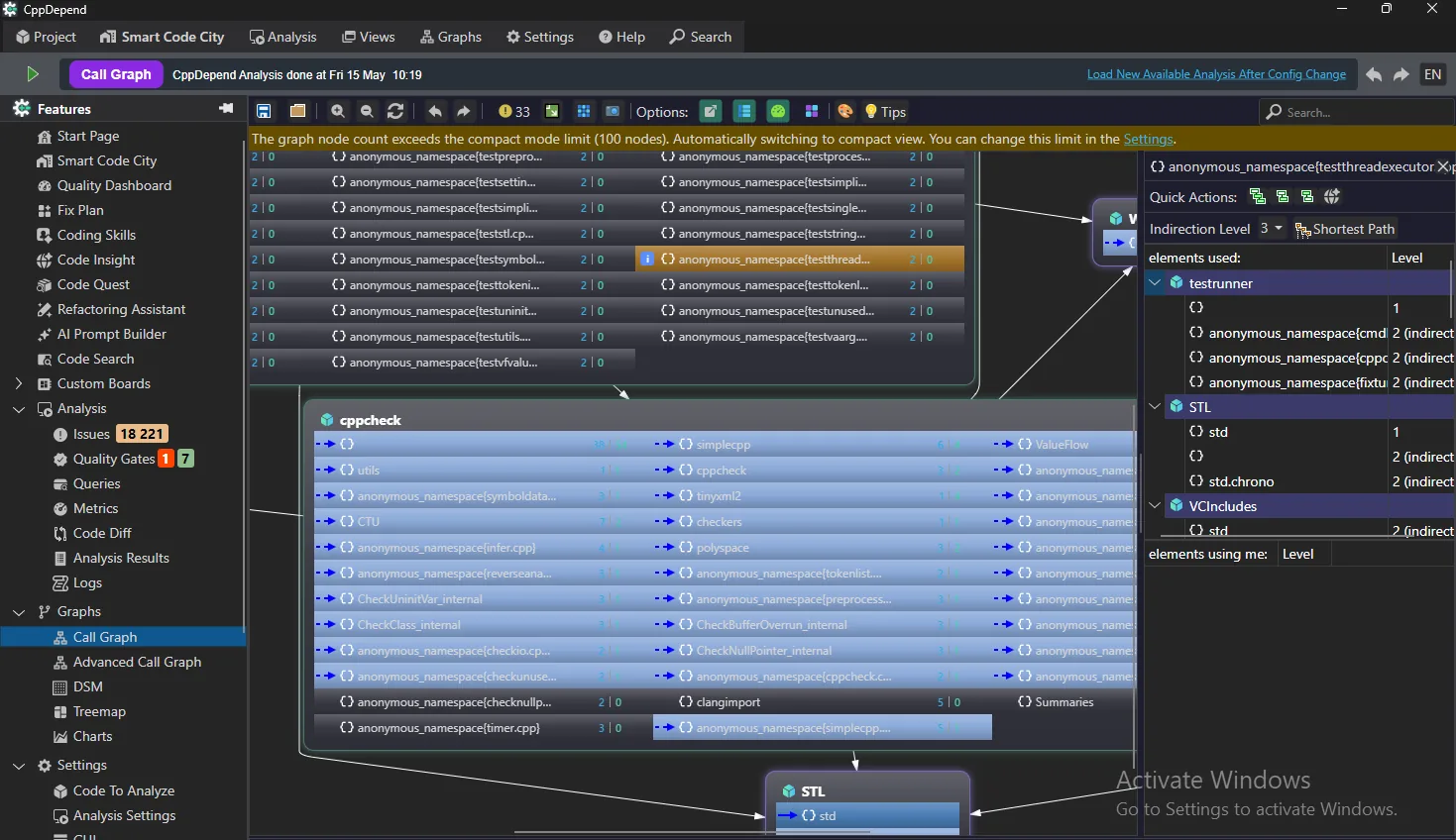Toggle the external-link graph option
The image size is (1456, 840).
coord(711,111)
